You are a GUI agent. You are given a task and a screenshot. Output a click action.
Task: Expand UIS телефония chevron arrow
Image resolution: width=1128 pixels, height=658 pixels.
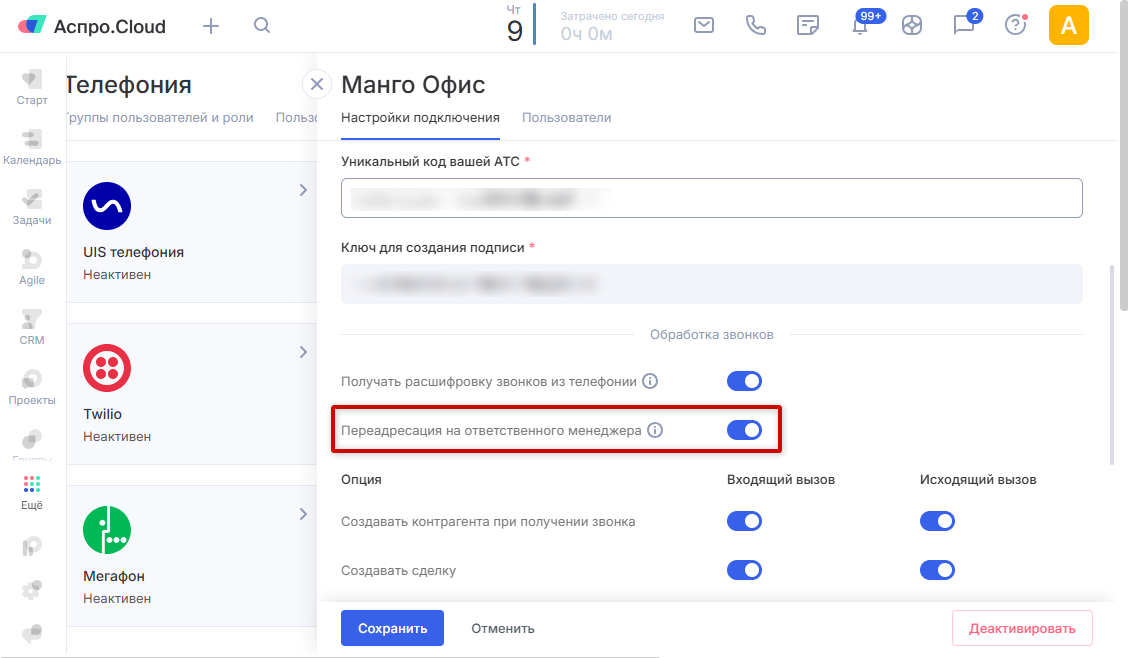coord(303,190)
